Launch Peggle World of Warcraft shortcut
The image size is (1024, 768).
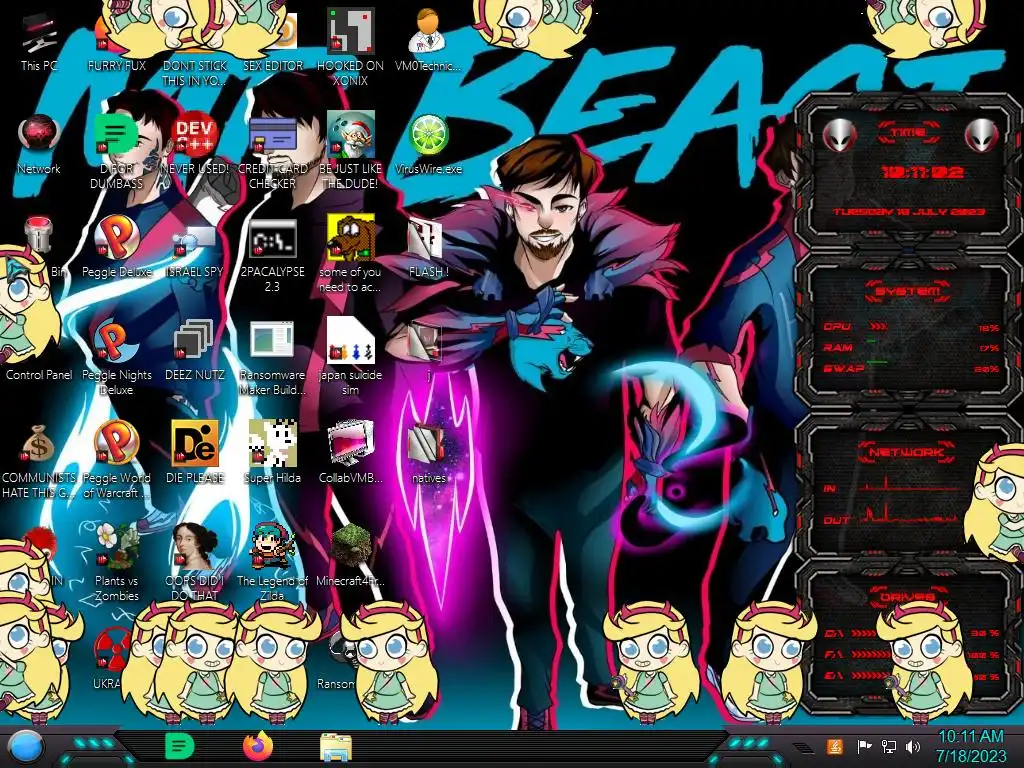coord(117,460)
